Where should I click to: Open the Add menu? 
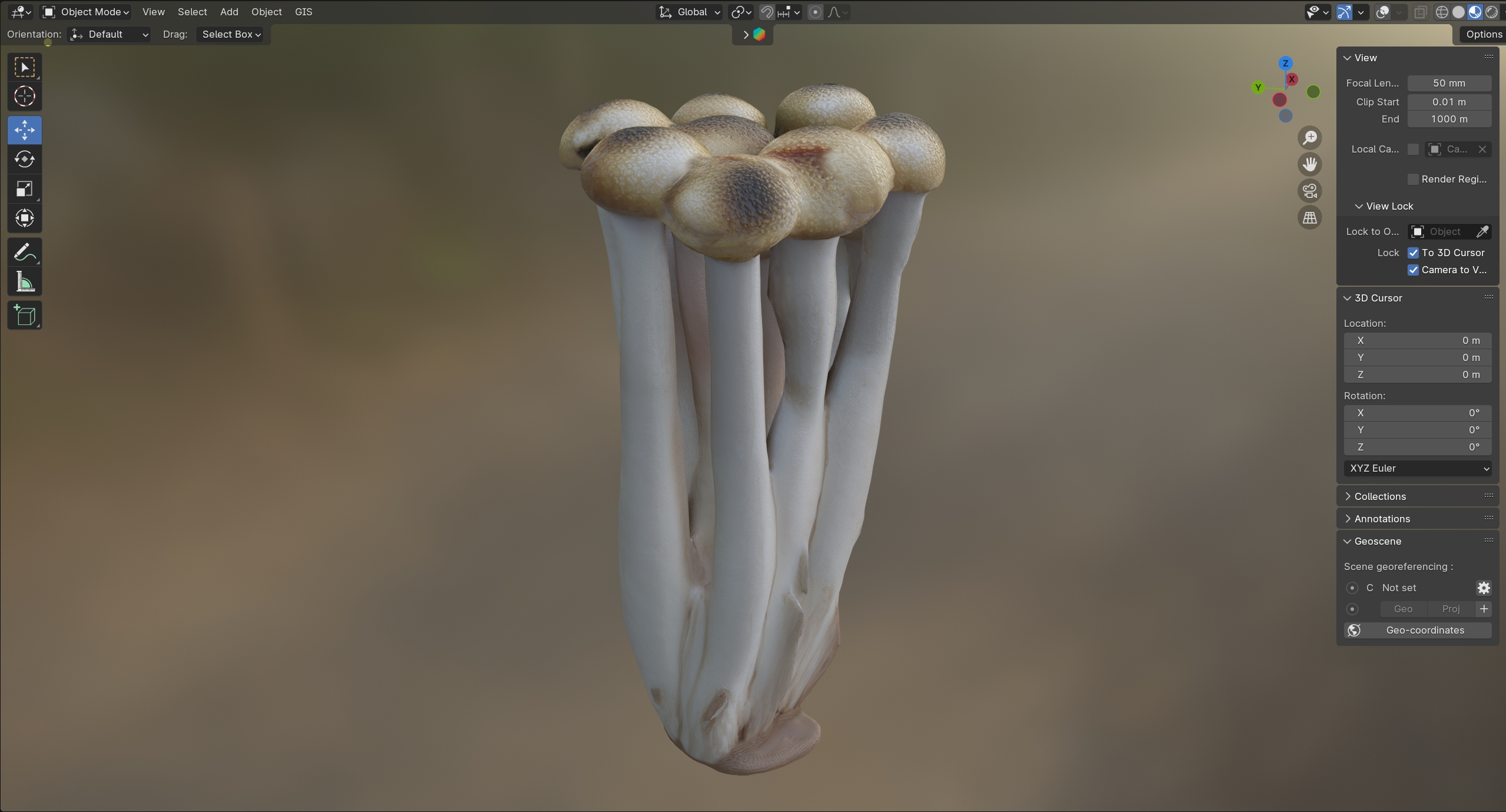[229, 12]
